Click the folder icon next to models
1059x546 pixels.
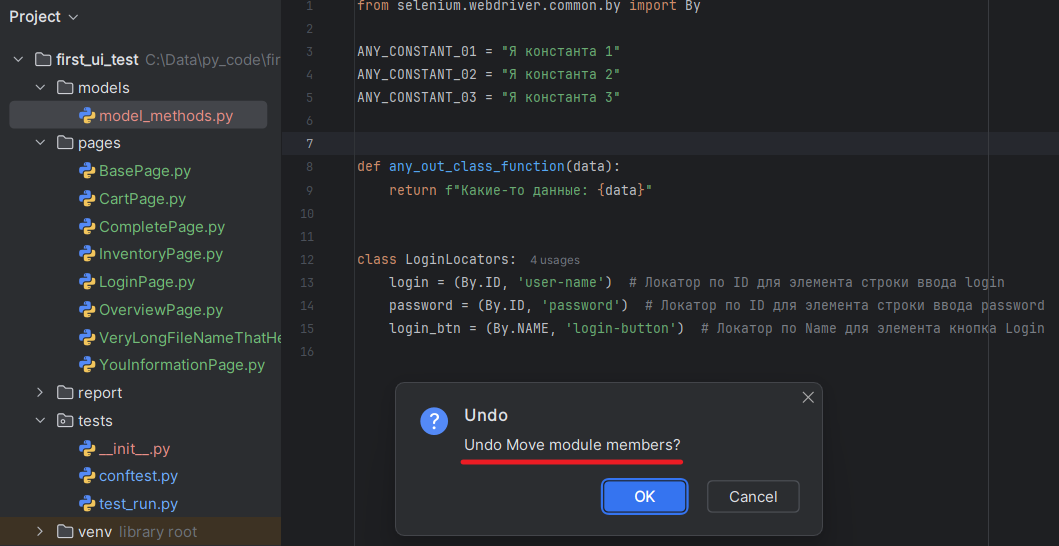(x=65, y=88)
